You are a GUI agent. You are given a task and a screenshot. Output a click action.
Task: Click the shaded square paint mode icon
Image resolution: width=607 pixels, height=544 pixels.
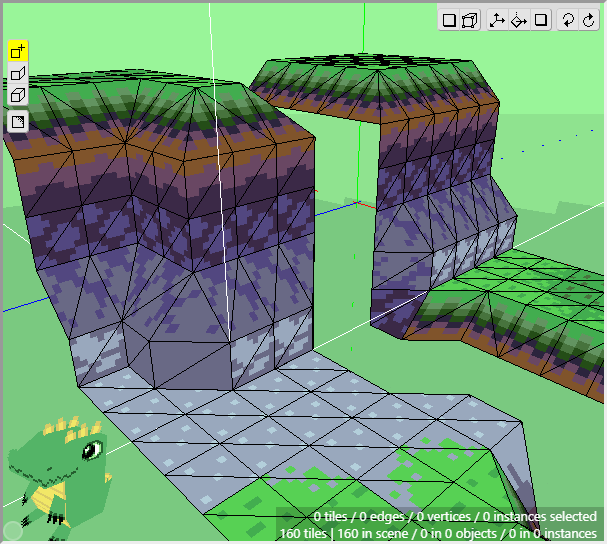point(18,121)
